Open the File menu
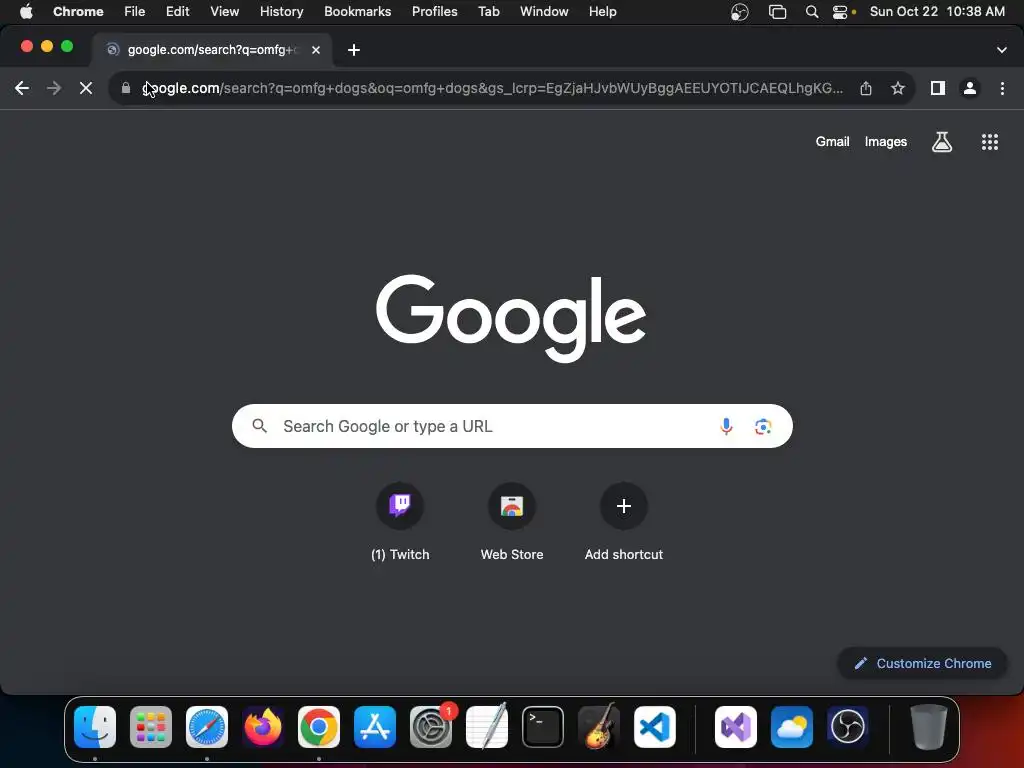 click(x=135, y=11)
